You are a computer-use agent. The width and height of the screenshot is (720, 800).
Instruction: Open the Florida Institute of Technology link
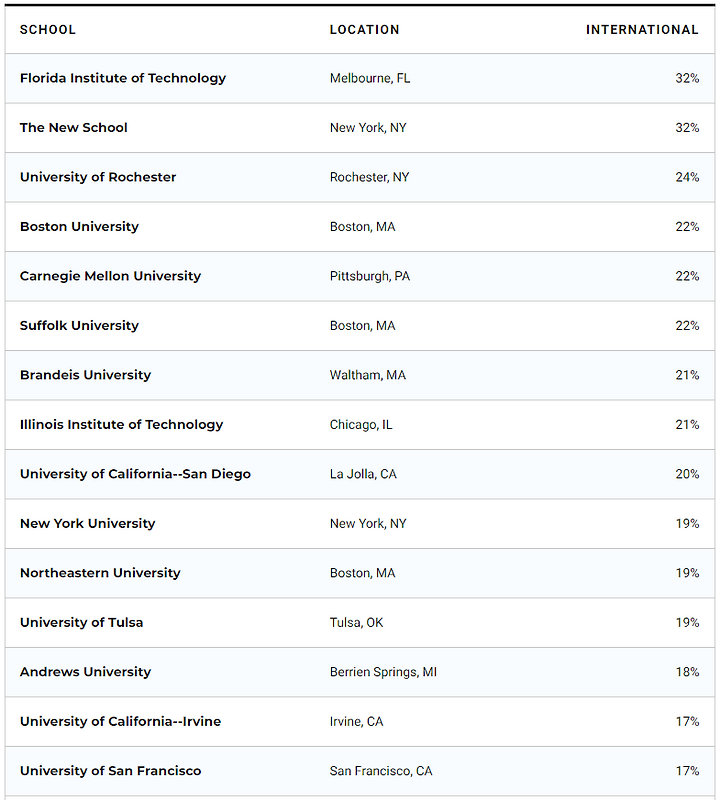pos(123,78)
